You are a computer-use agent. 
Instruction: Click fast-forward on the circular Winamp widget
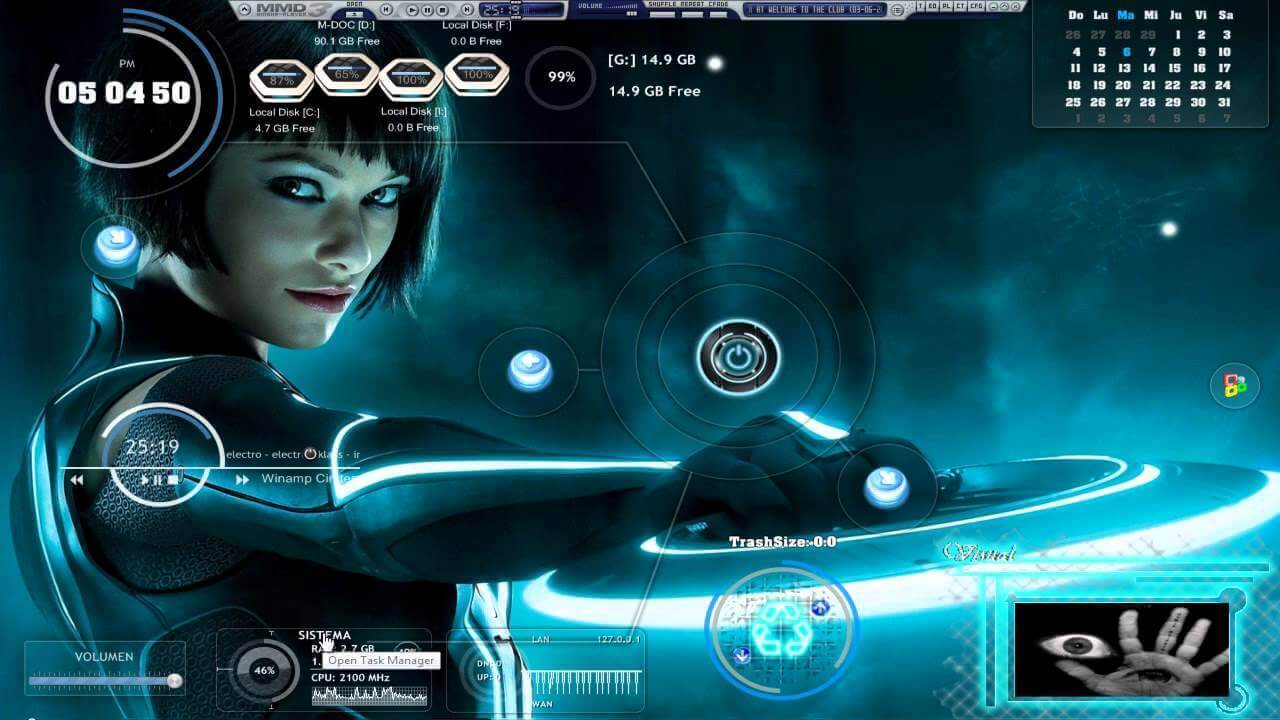point(242,480)
